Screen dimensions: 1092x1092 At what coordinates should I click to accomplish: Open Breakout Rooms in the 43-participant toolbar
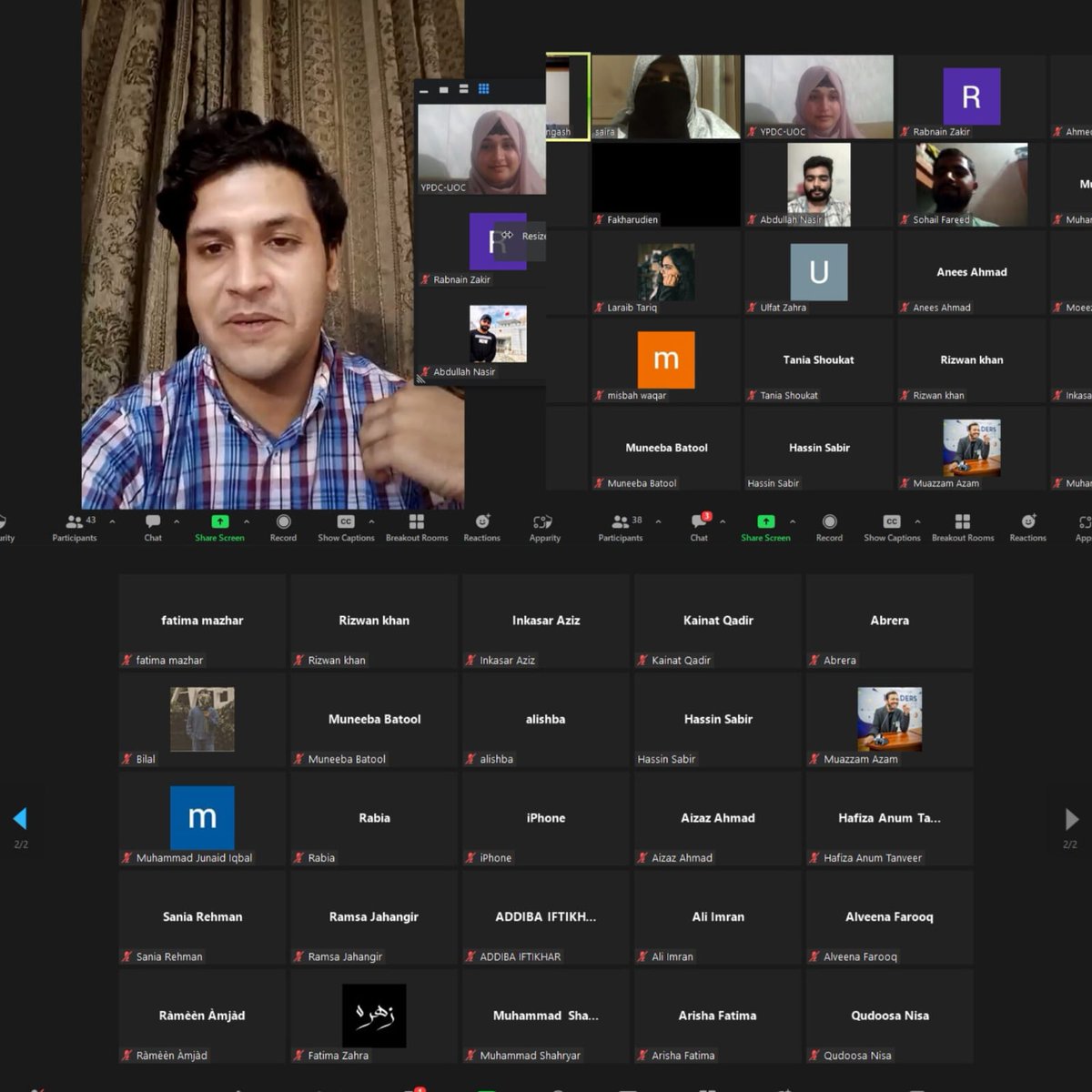click(417, 528)
